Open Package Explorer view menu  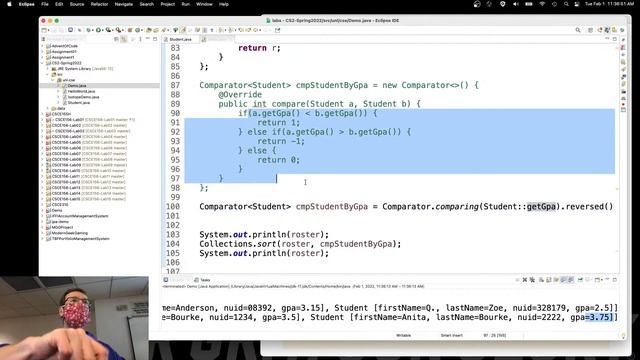[140, 39]
